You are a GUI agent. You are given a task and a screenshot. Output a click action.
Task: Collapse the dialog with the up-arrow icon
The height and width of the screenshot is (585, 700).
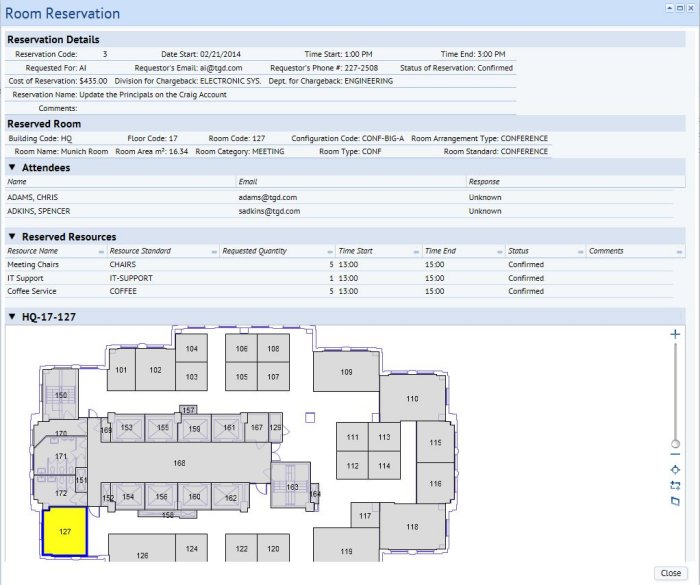coord(669,7)
